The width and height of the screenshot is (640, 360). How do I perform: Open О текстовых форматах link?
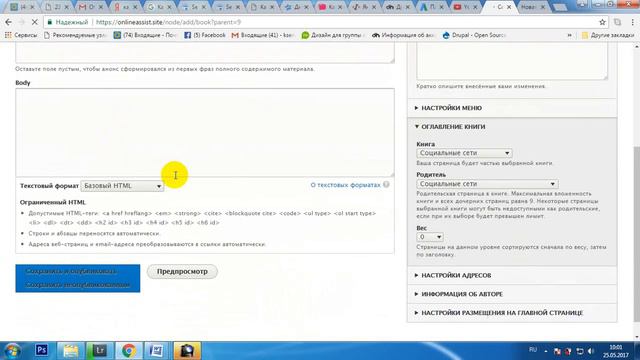click(345, 185)
